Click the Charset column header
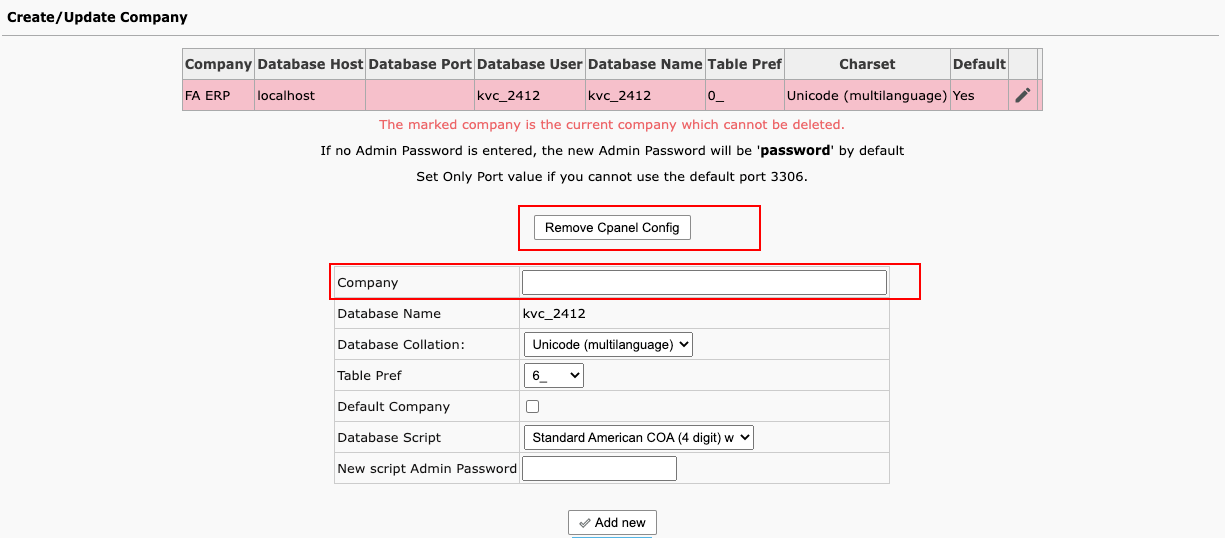The height and width of the screenshot is (538, 1225). [x=867, y=64]
